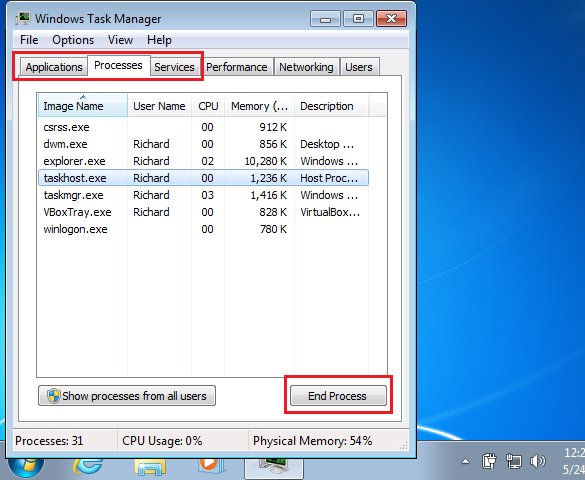Open the Networking tab
Screen dimensions: 585x480
pyautogui.click(x=306, y=67)
